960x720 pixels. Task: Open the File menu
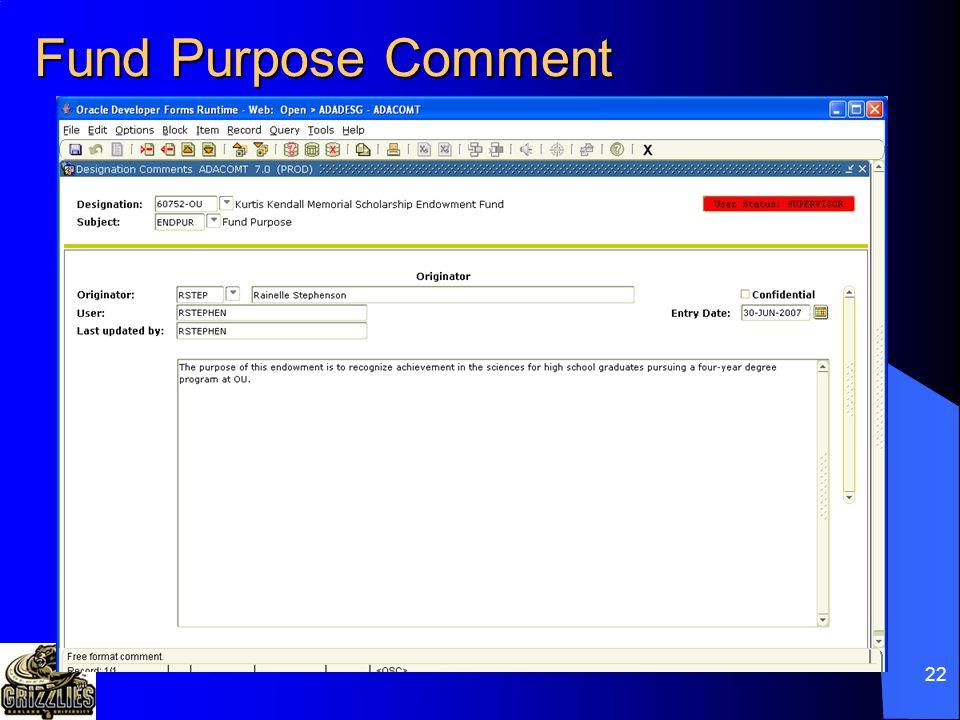click(x=71, y=130)
